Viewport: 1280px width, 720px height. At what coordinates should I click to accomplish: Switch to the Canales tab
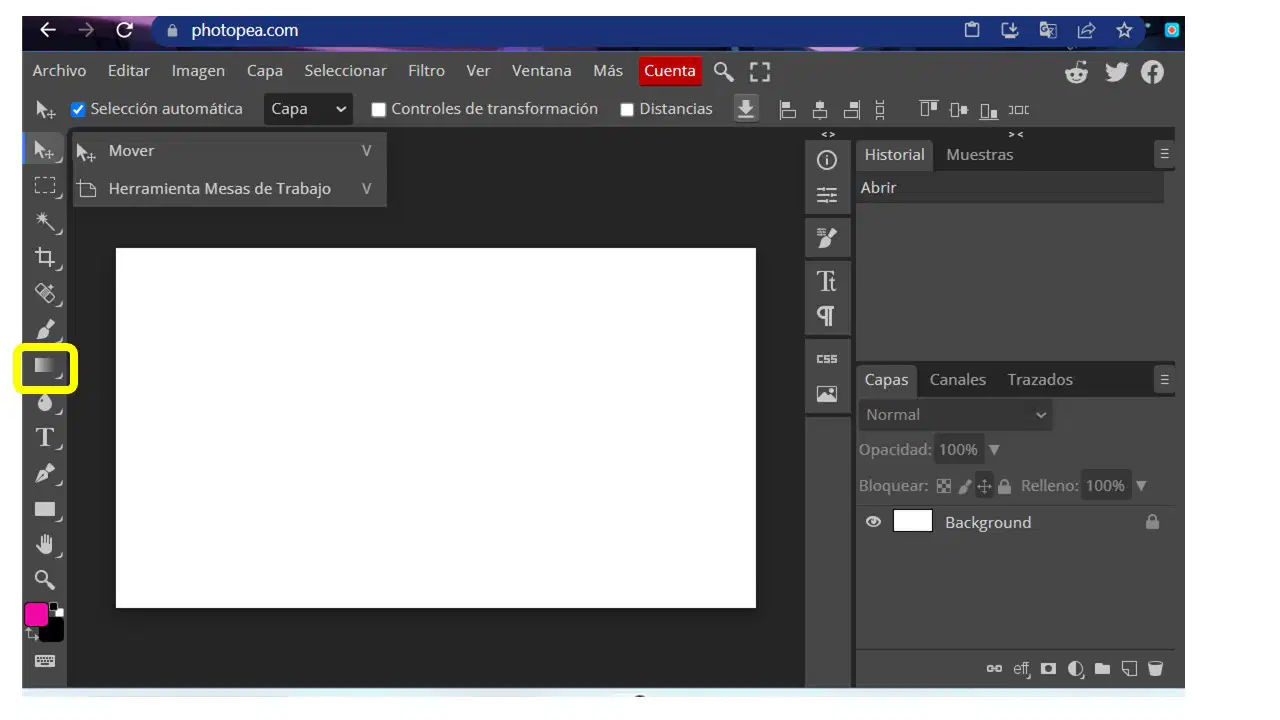(x=958, y=380)
